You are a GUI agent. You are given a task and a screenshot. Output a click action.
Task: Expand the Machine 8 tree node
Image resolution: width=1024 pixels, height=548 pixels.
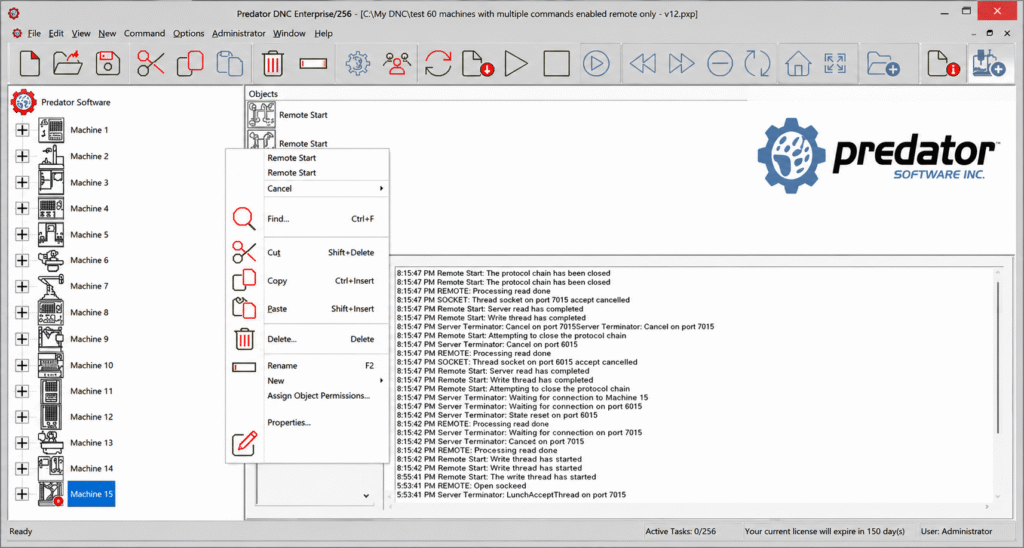click(x=22, y=312)
